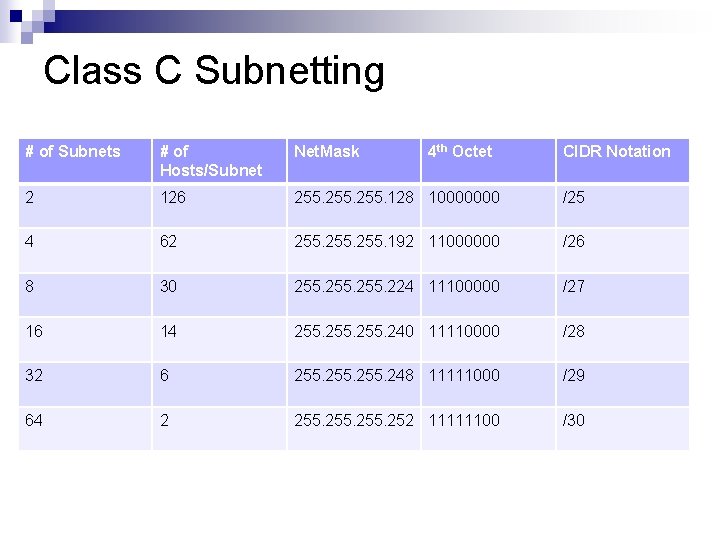Select the 255.255.255.248 netmask cell

pos(354,376)
